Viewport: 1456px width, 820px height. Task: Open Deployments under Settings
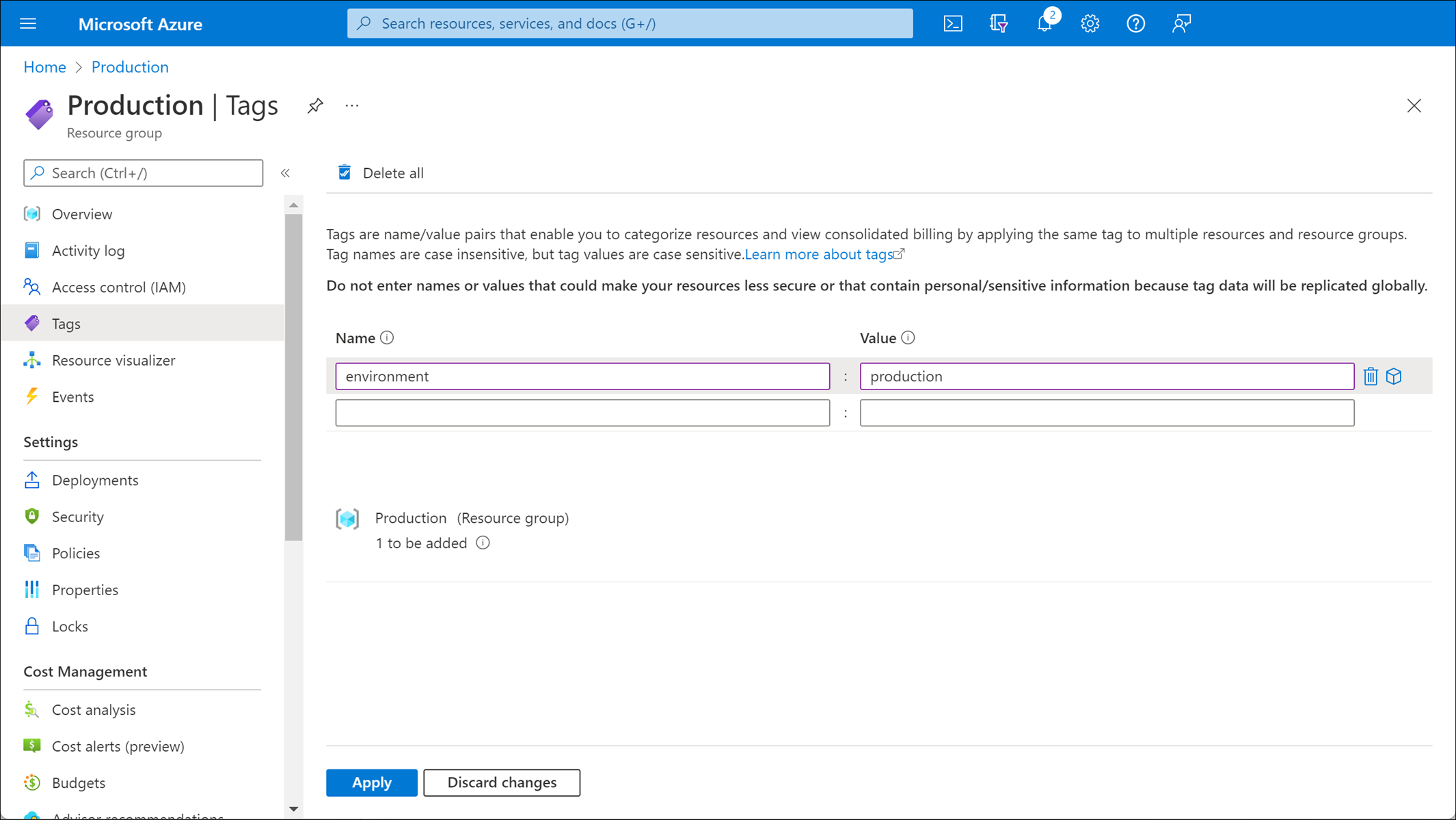(x=142, y=480)
